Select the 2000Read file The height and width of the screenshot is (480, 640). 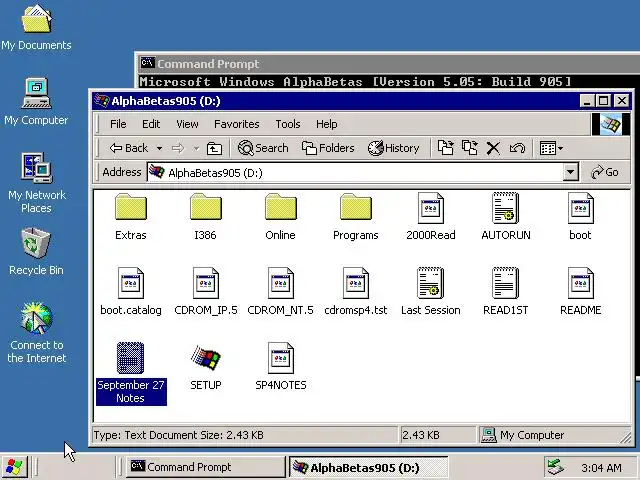[431, 216]
